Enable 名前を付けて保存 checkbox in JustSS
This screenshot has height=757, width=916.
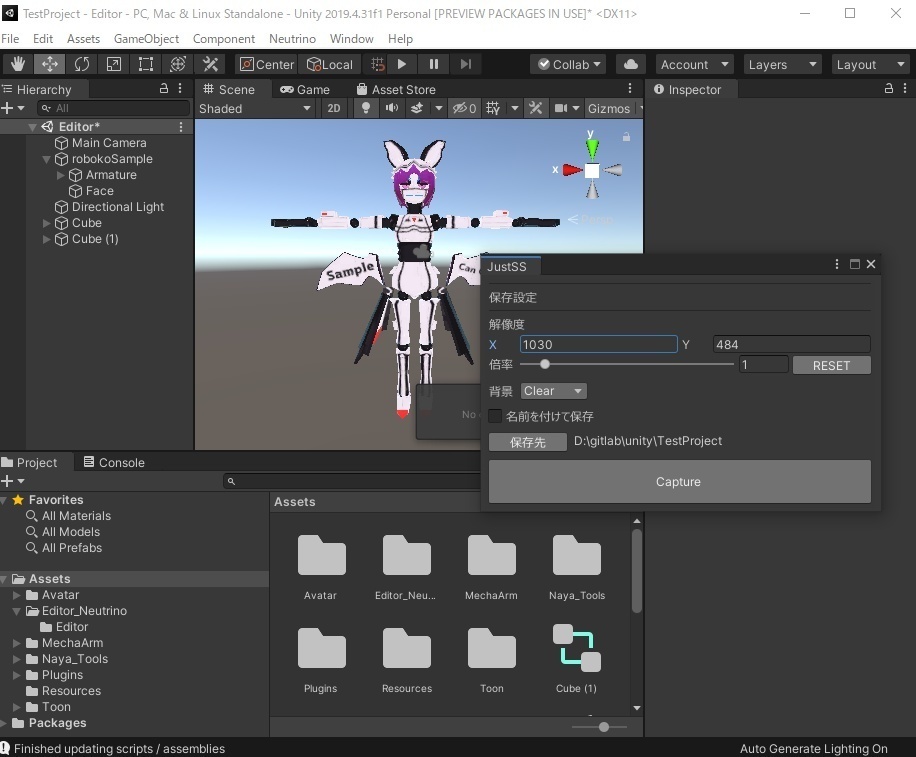tap(494, 416)
